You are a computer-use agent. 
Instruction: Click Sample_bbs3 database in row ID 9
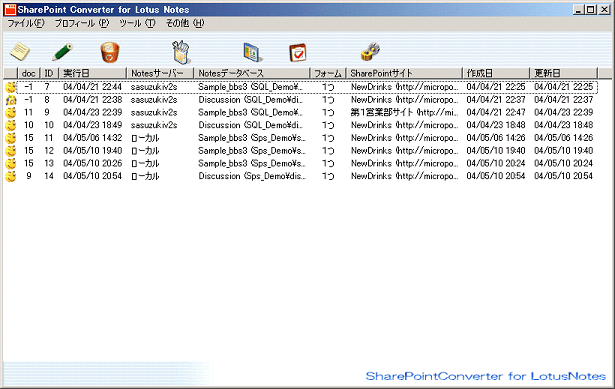250,113
